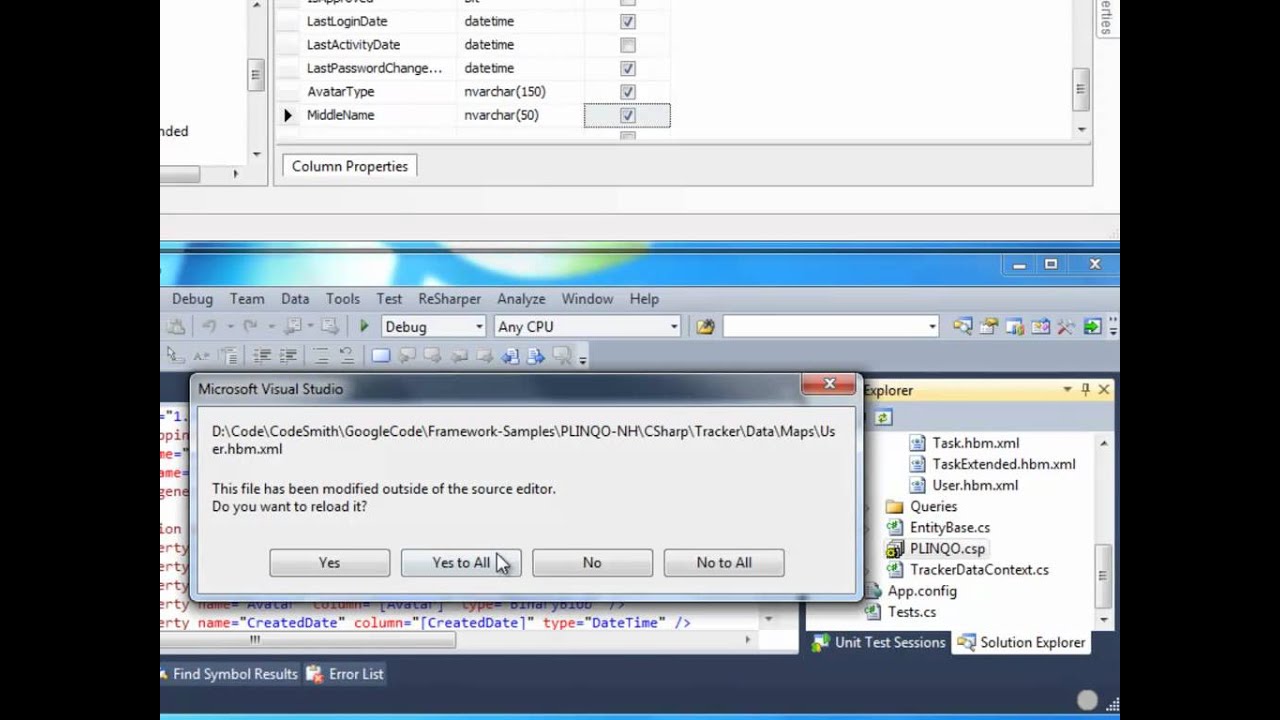Click the Paste icon at toolbar start

pyautogui.click(x=175, y=326)
